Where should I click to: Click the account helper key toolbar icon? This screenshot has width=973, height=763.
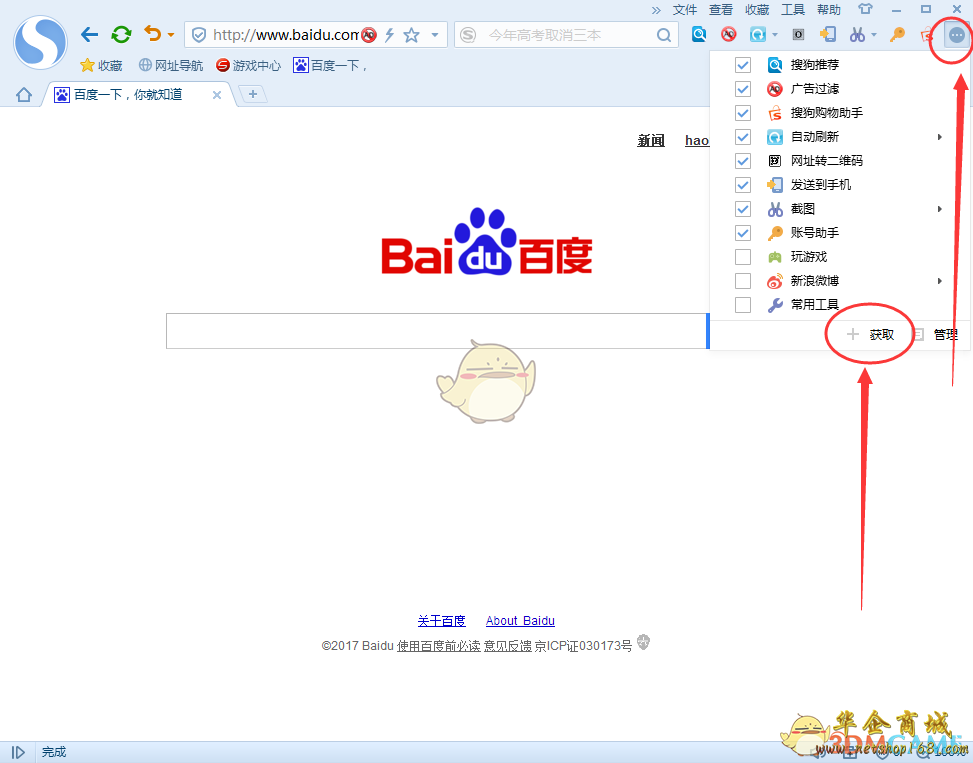[x=897, y=34]
